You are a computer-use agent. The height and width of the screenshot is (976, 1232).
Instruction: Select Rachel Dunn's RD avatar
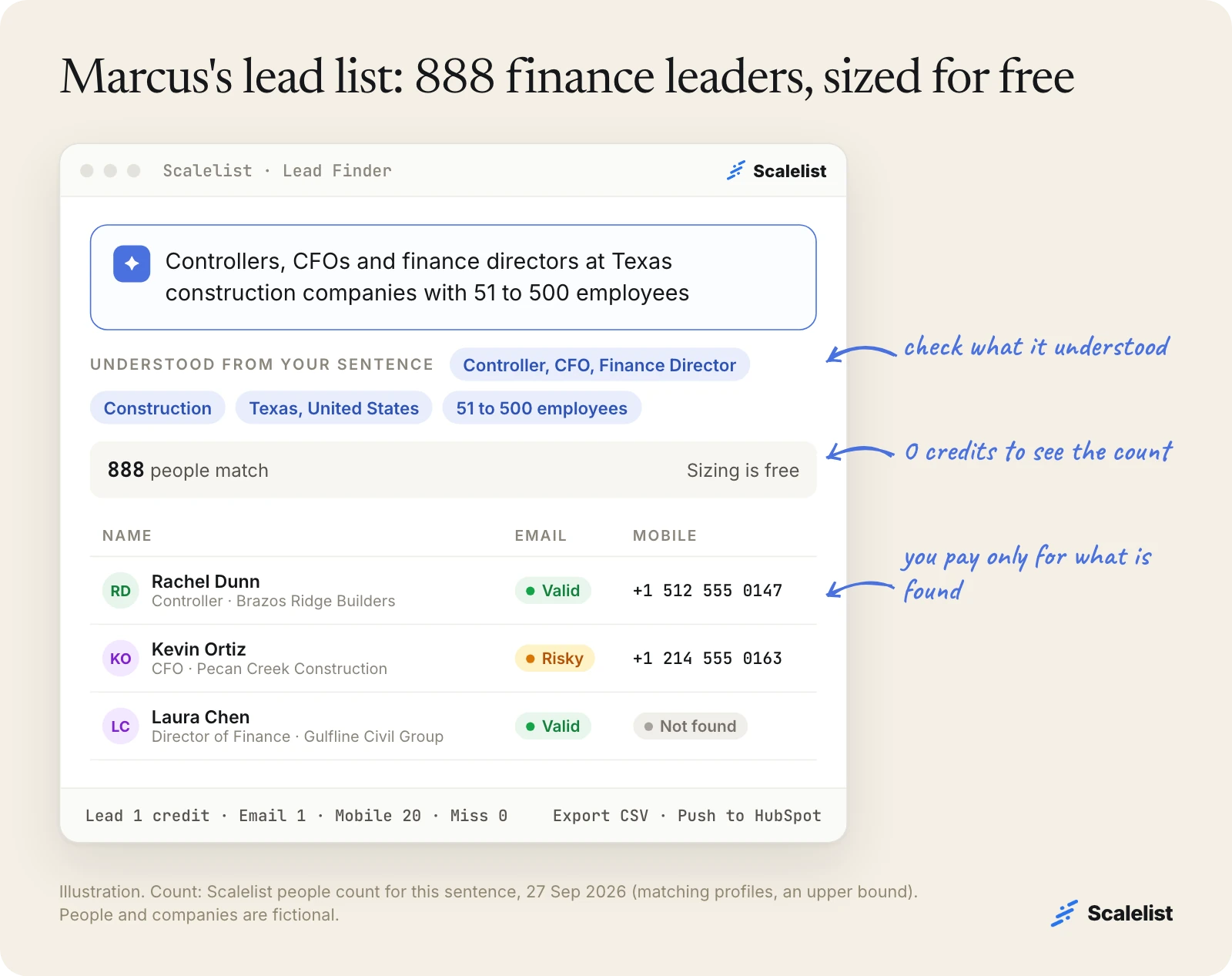[x=120, y=591]
